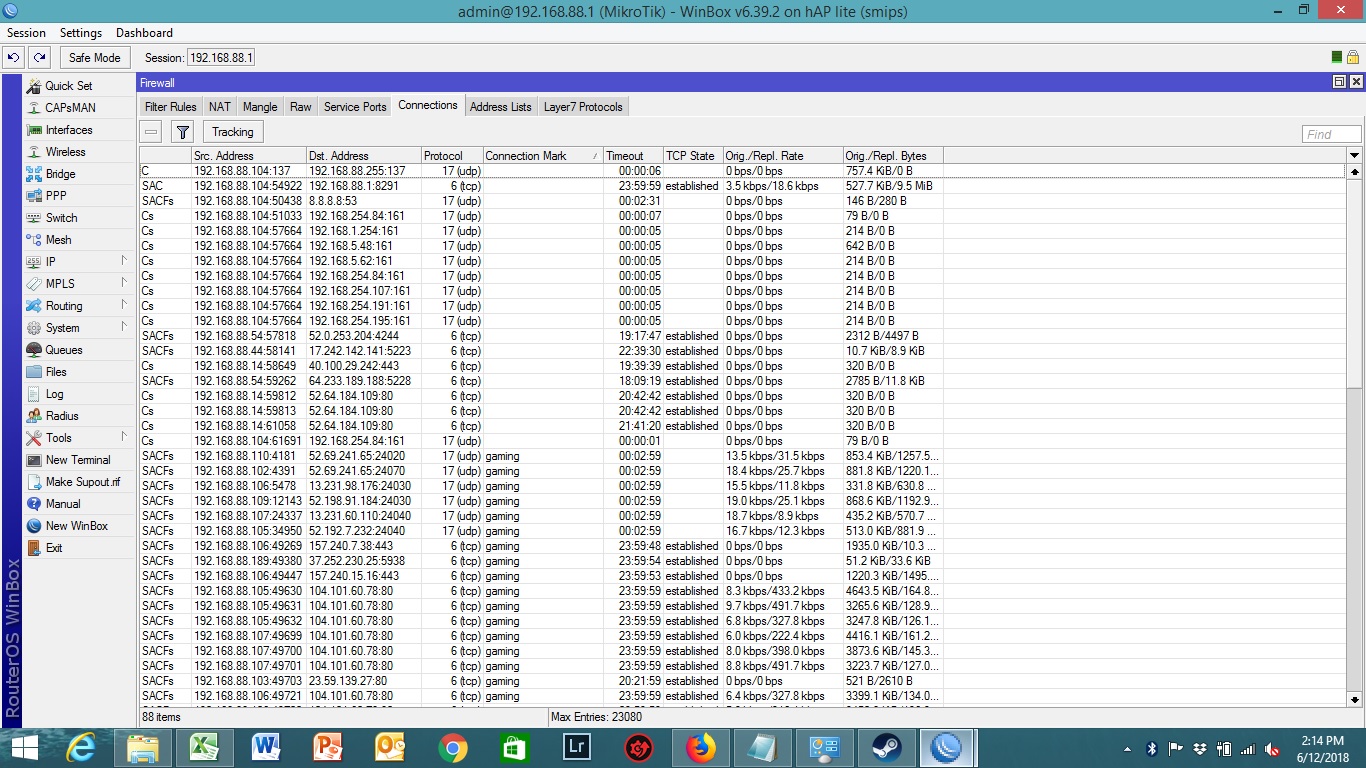Sort by the Timeout column
Screen dimensions: 1366x768
coord(633,156)
